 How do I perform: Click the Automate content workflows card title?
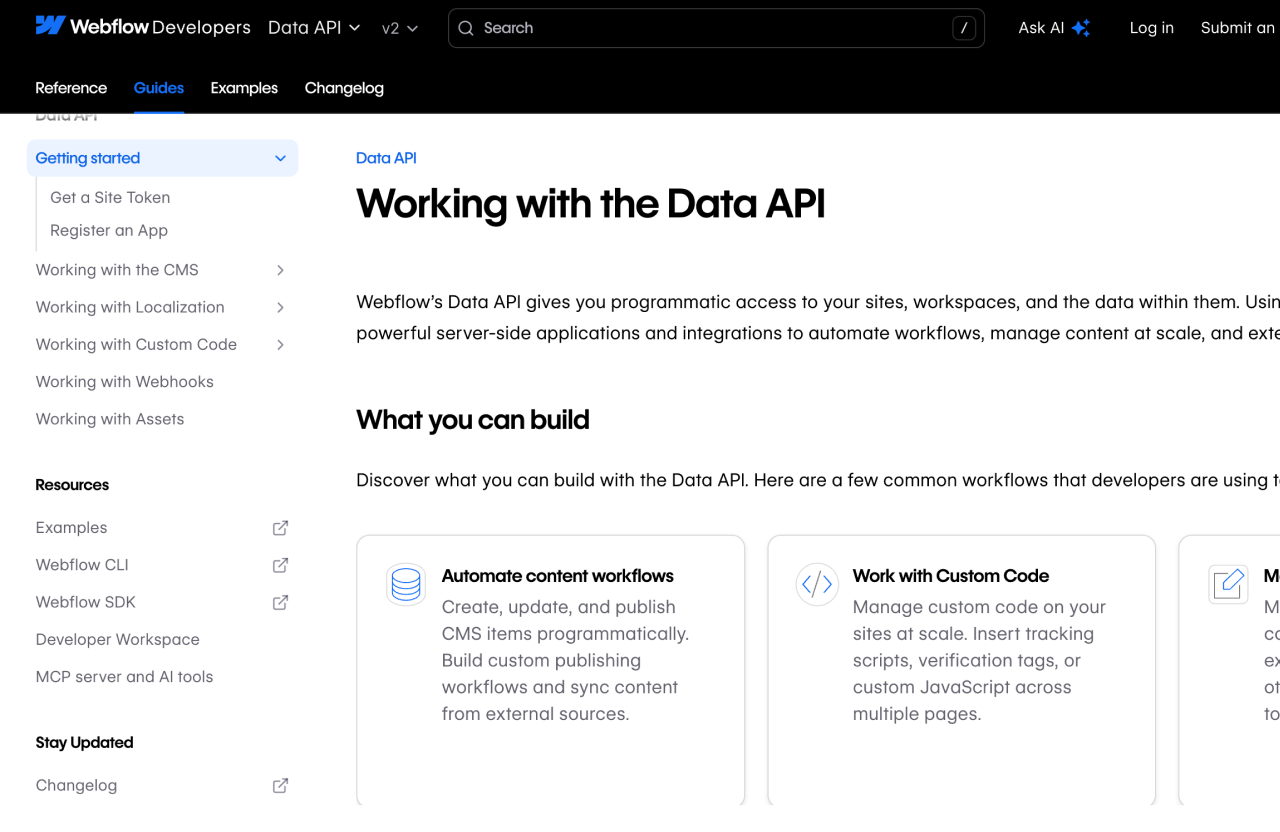[558, 576]
